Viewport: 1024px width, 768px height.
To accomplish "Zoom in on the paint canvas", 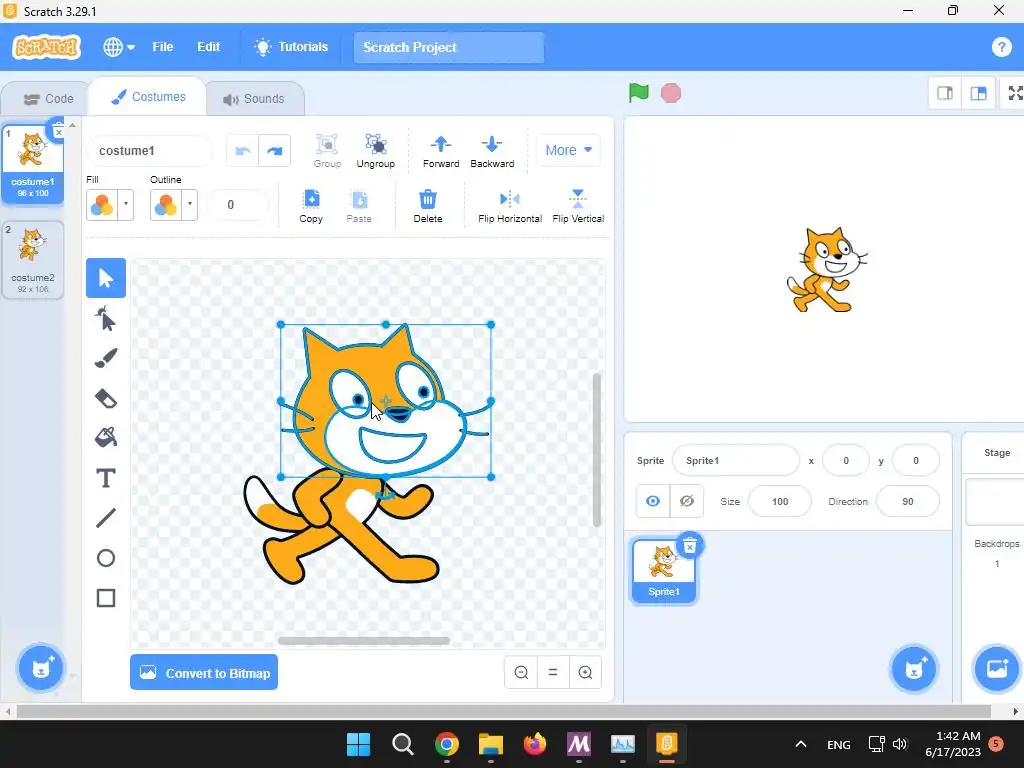I will click(585, 673).
